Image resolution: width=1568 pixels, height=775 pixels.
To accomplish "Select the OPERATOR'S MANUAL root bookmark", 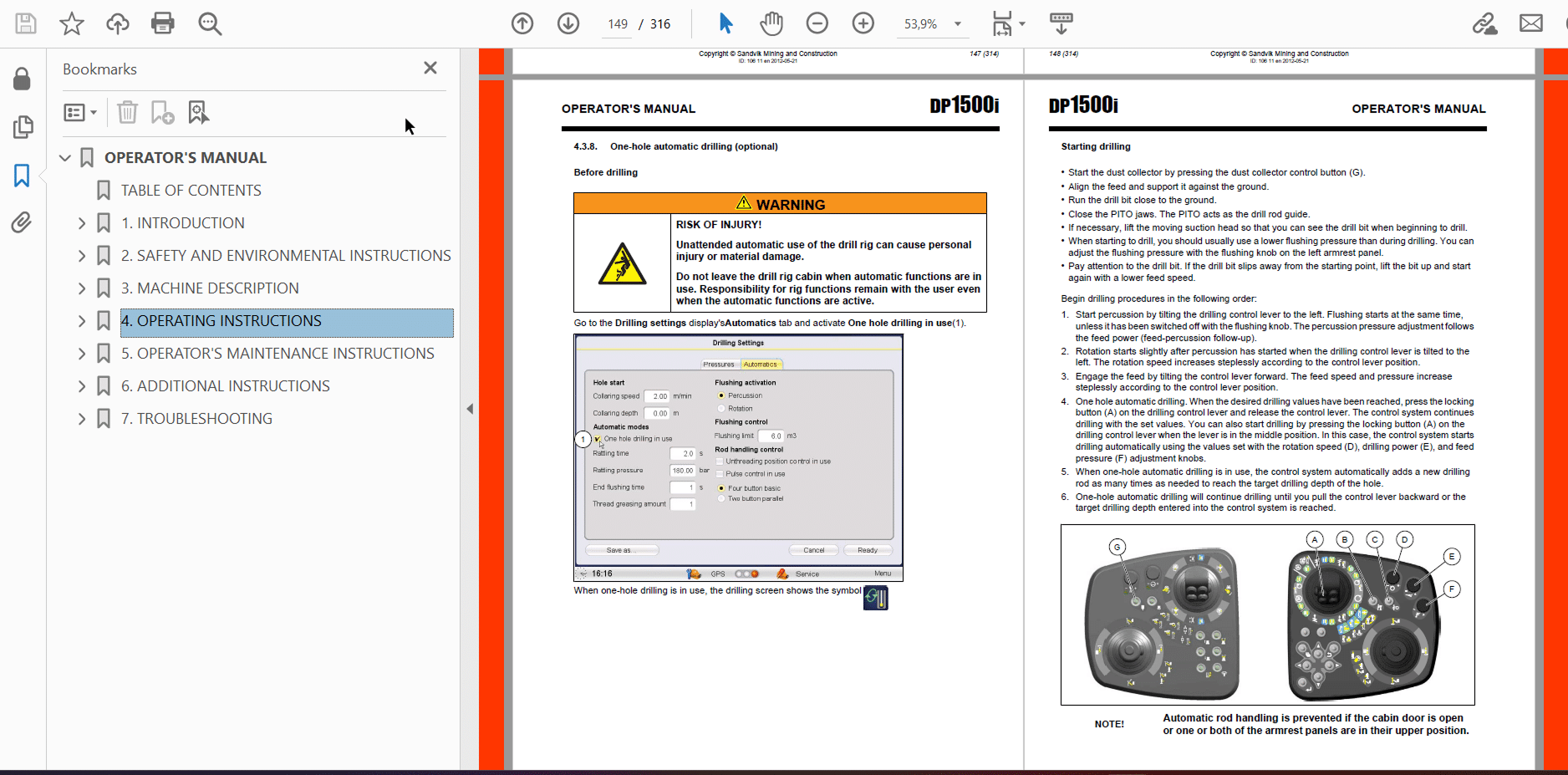I will click(186, 158).
